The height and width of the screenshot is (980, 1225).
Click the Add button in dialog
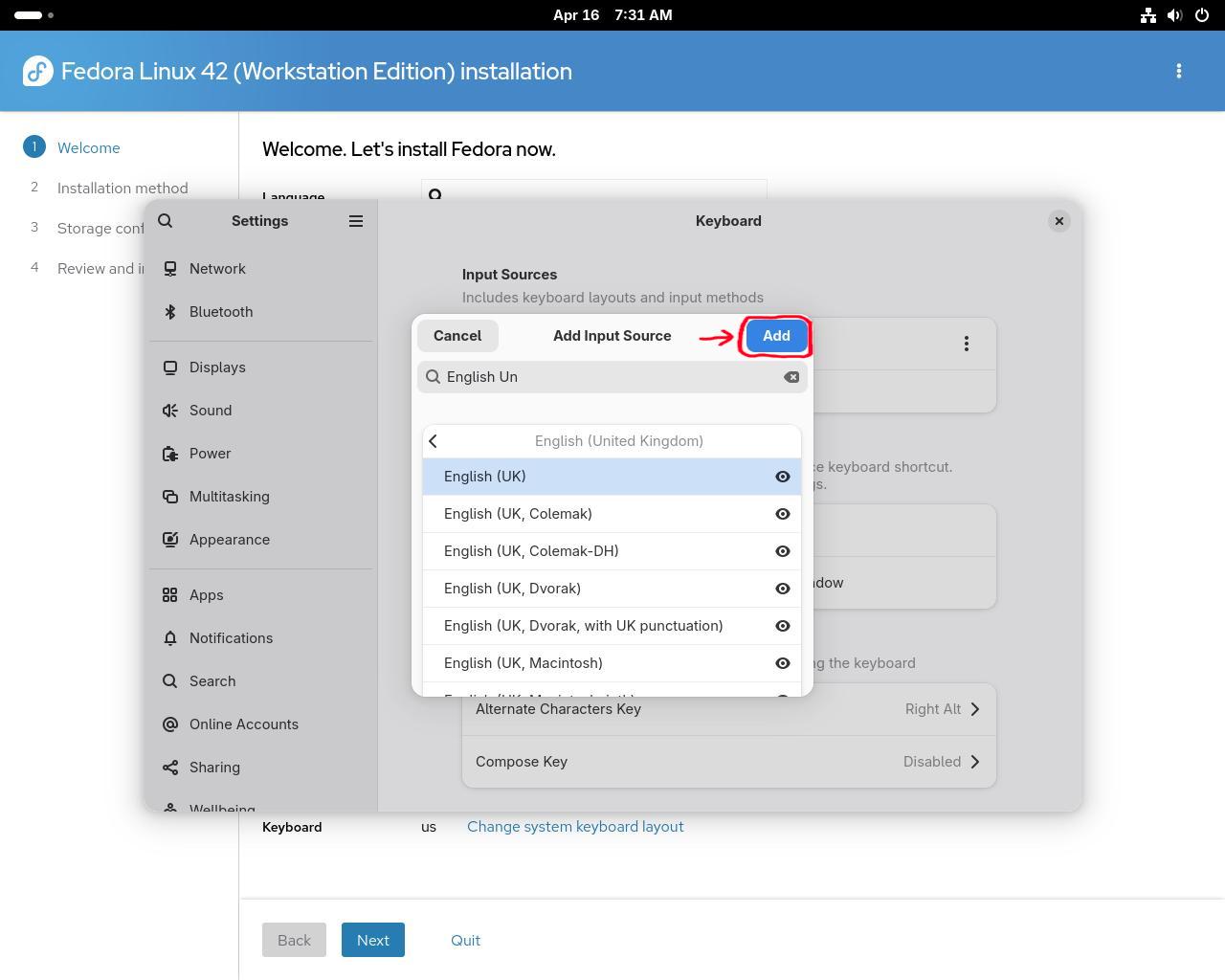(x=776, y=336)
